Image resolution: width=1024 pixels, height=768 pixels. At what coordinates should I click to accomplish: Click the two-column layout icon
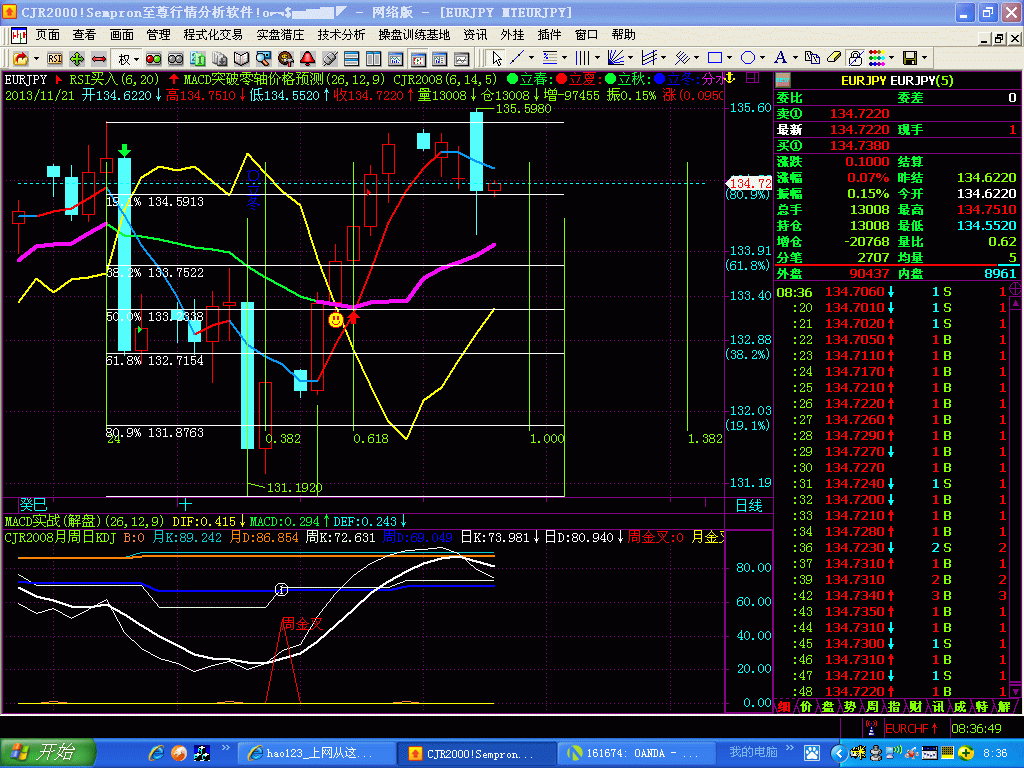click(374, 59)
